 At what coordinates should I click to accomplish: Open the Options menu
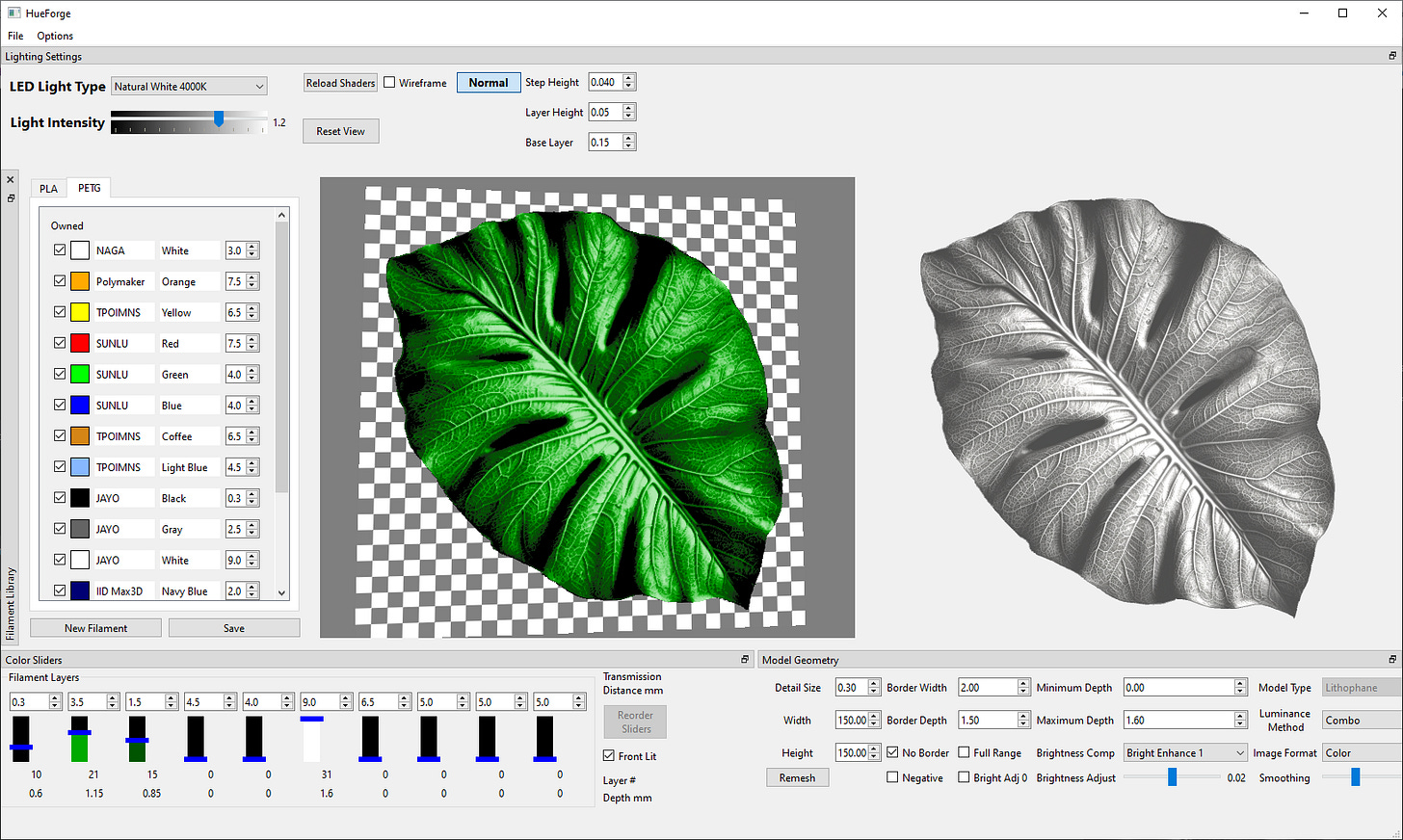click(55, 36)
